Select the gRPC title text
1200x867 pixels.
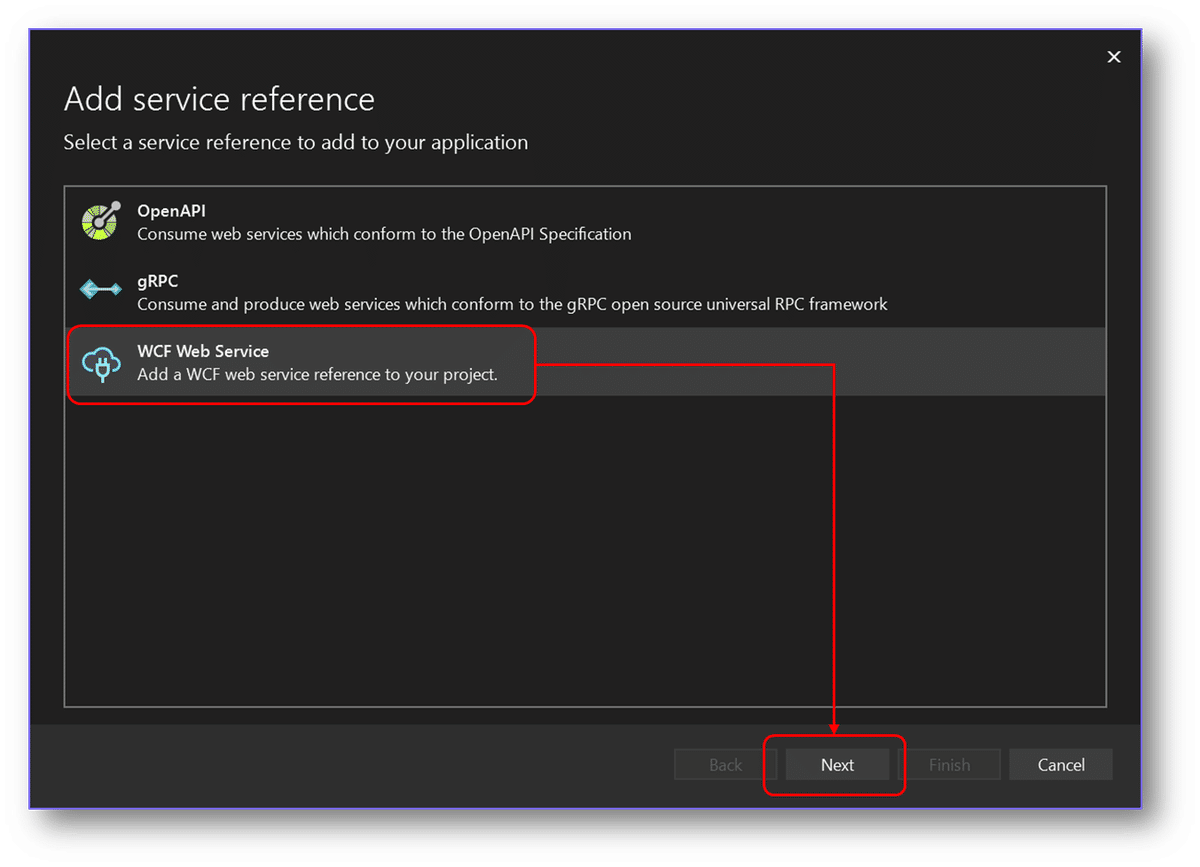157,281
